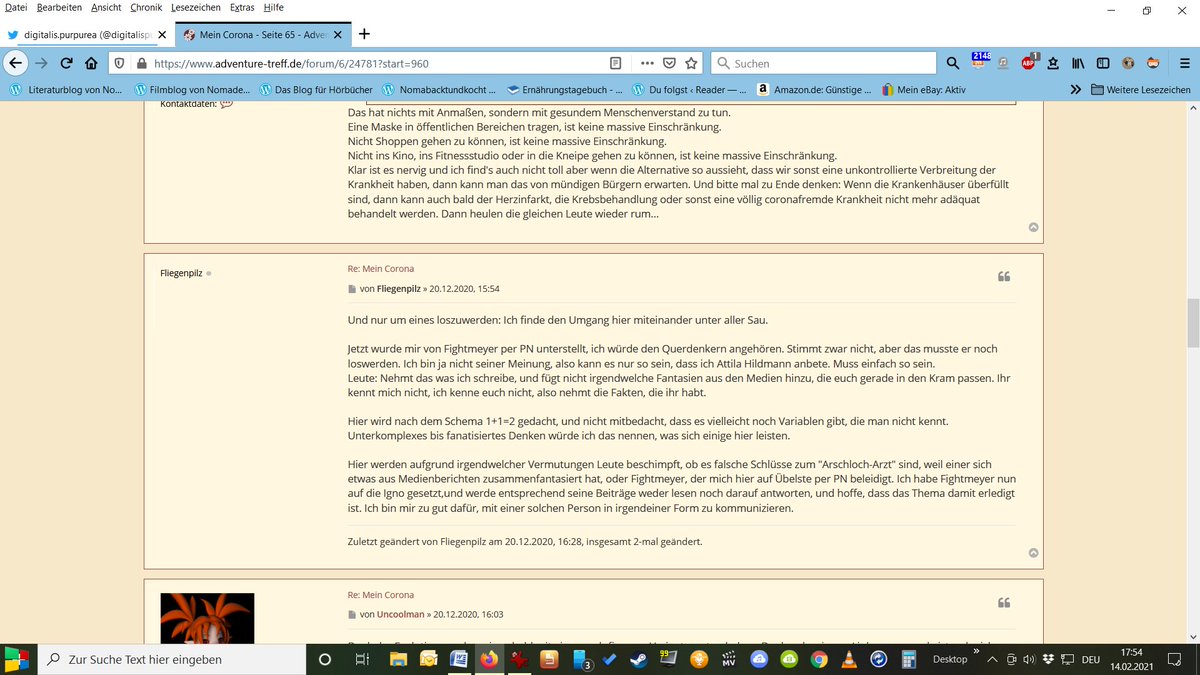Save page to Pocket icon
1200x675 pixels.
[x=669, y=63]
